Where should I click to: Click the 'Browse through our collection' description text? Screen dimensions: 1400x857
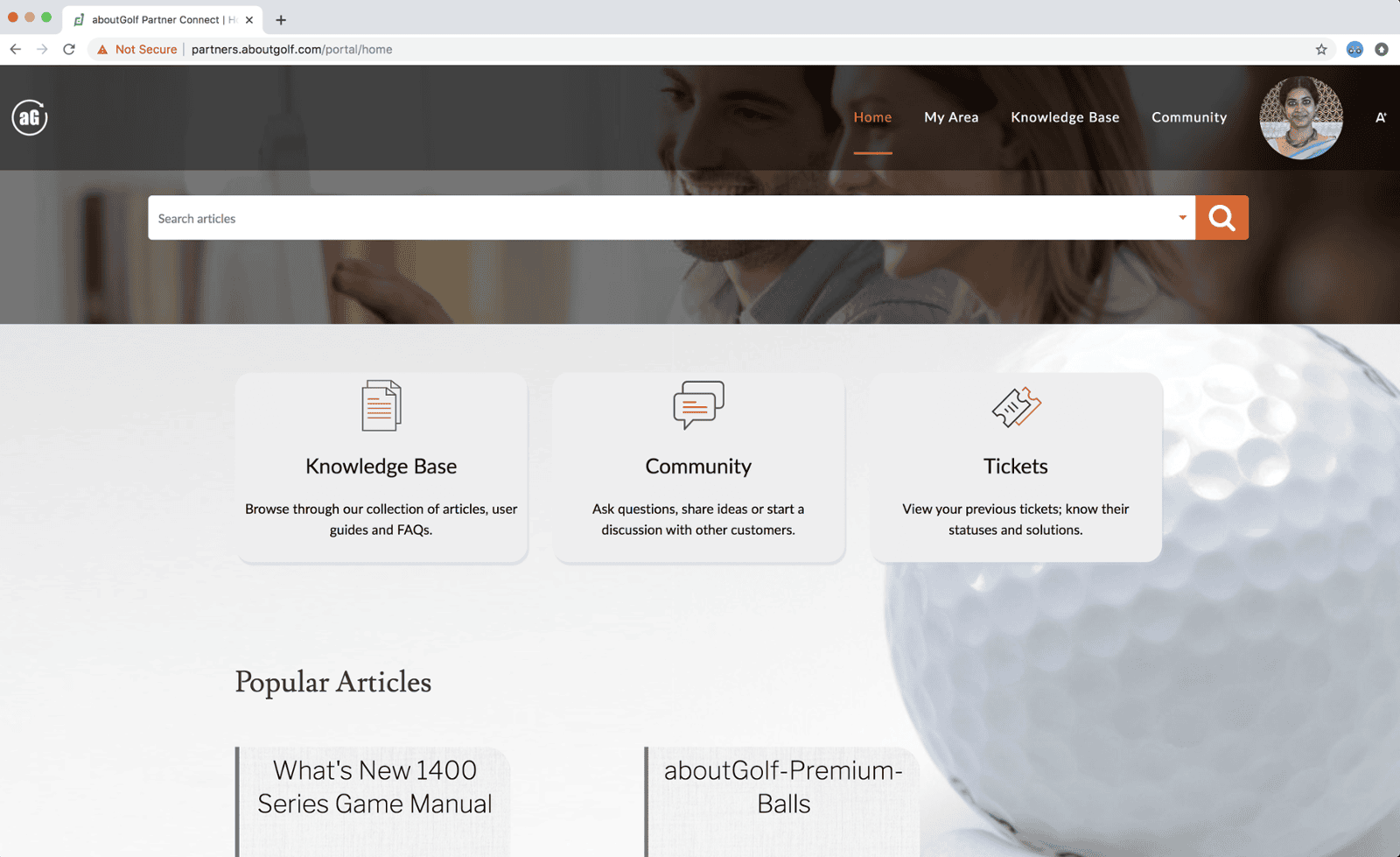pyautogui.click(x=381, y=519)
